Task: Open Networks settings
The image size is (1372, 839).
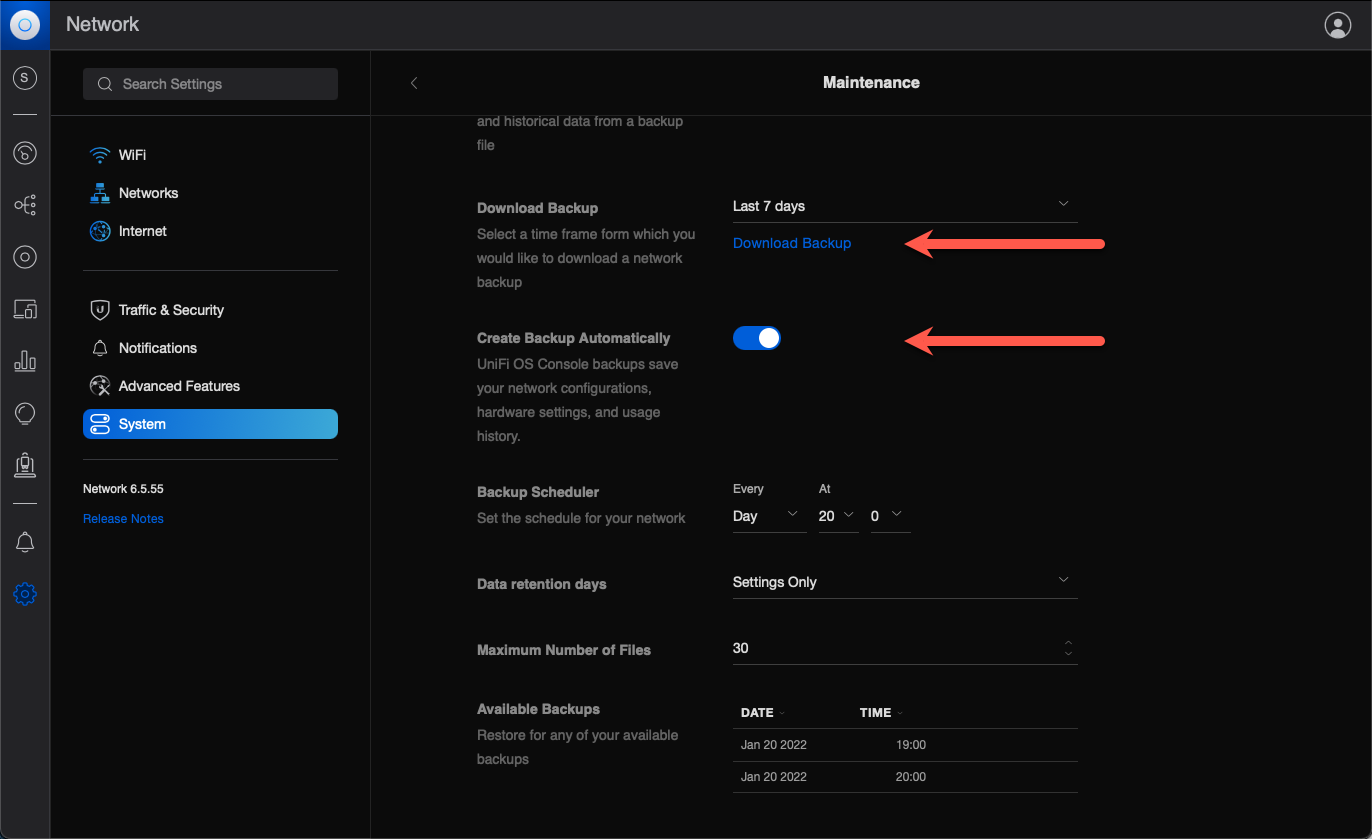Action: (210, 193)
